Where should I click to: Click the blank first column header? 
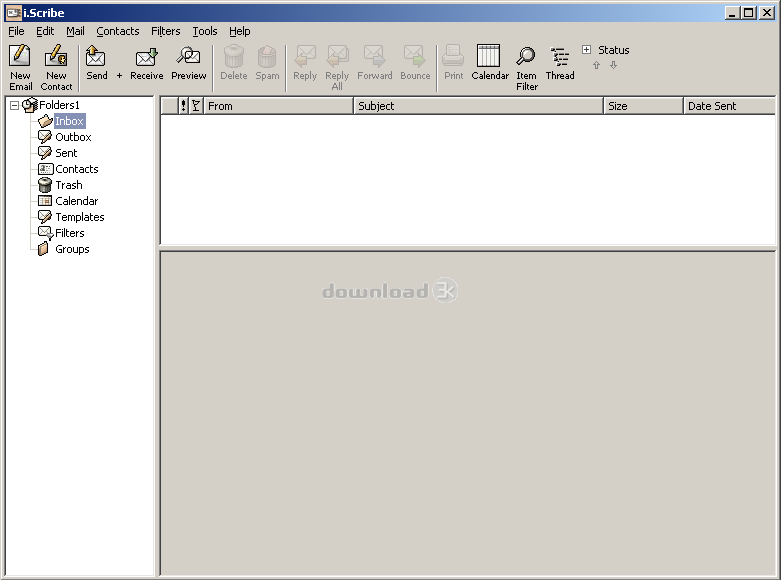coord(169,106)
